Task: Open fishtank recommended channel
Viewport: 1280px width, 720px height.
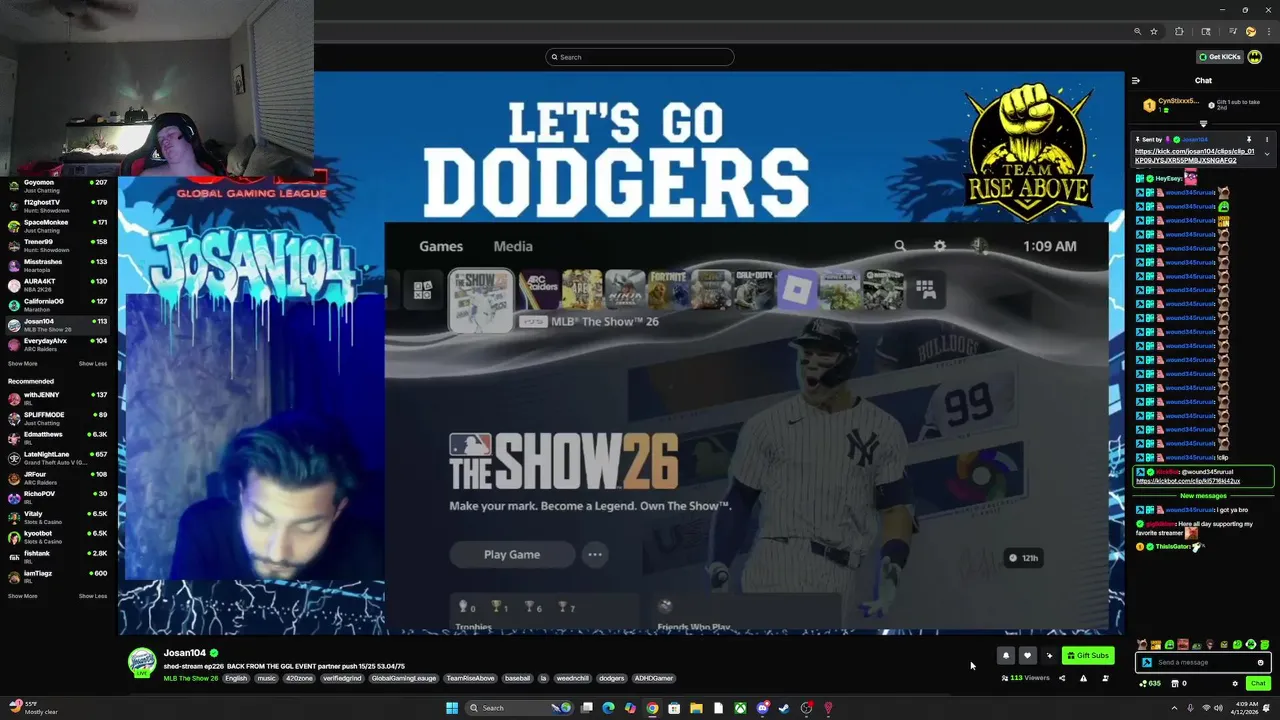Action: 58,557
